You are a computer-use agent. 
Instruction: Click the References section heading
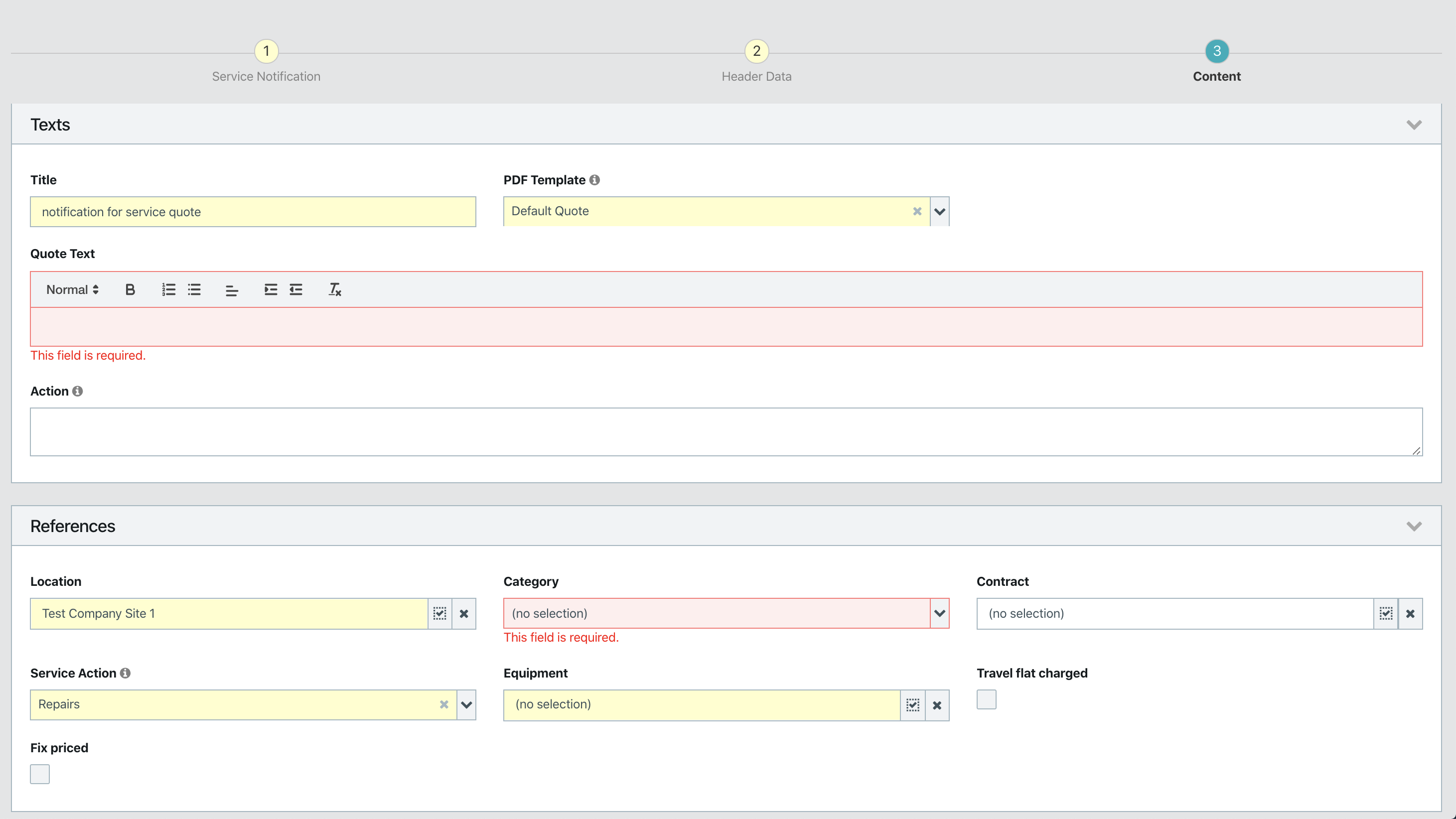(73, 527)
